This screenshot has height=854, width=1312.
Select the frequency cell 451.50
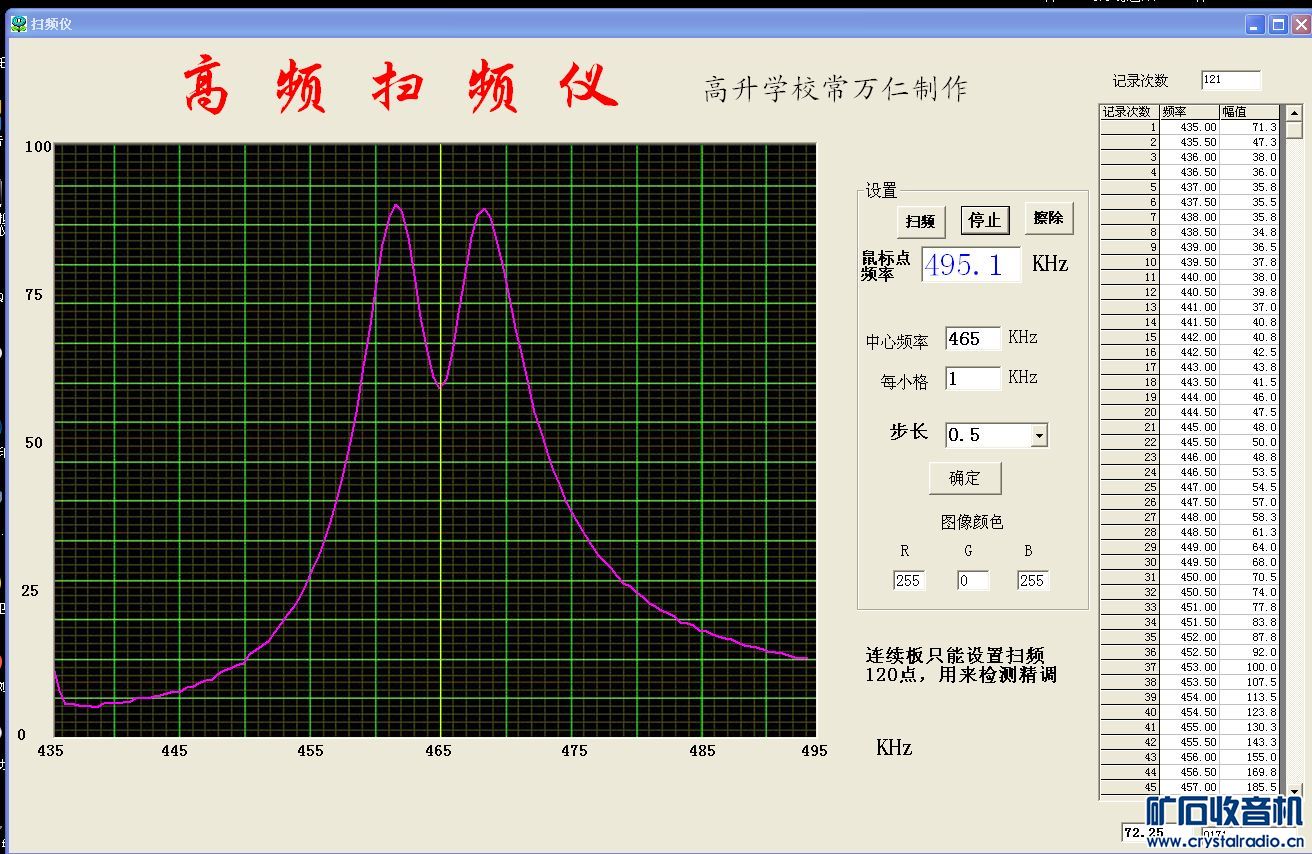coord(1189,622)
